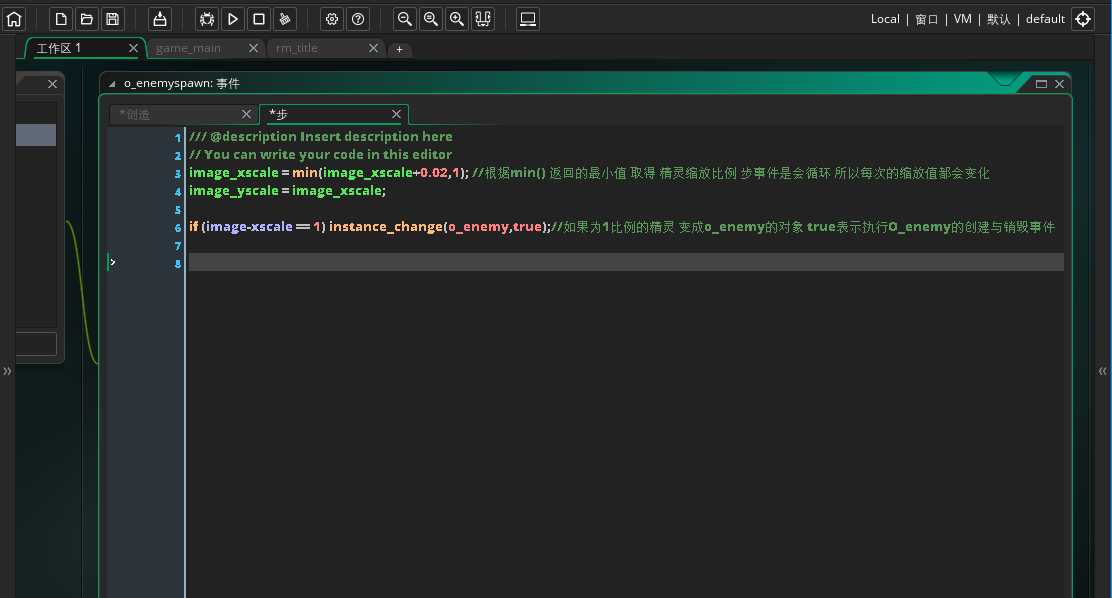Toggle the docks visibility icon

pos(483,19)
